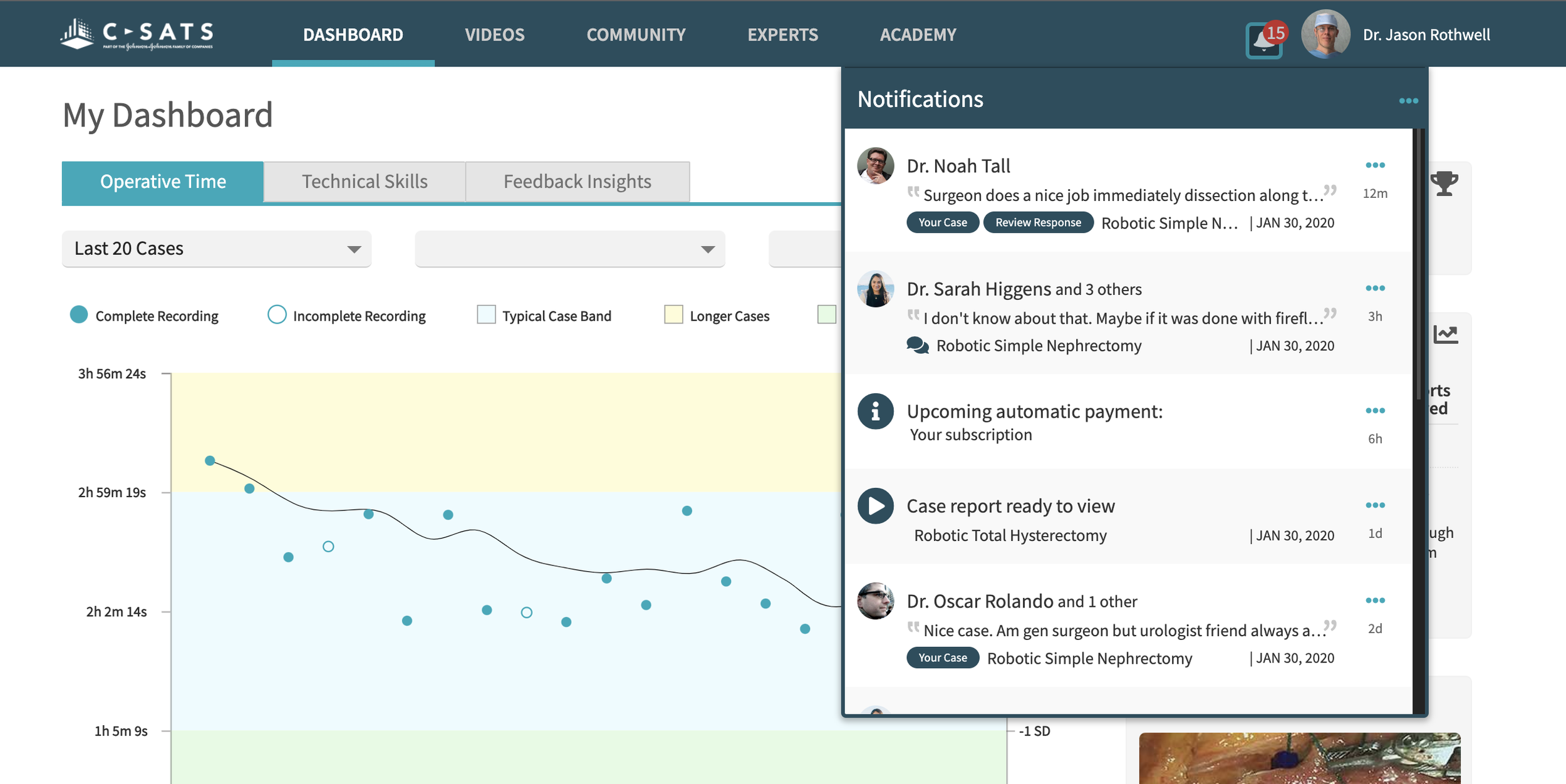Click the Review Response button
The height and width of the screenshot is (784, 1566).
pos(1038,222)
